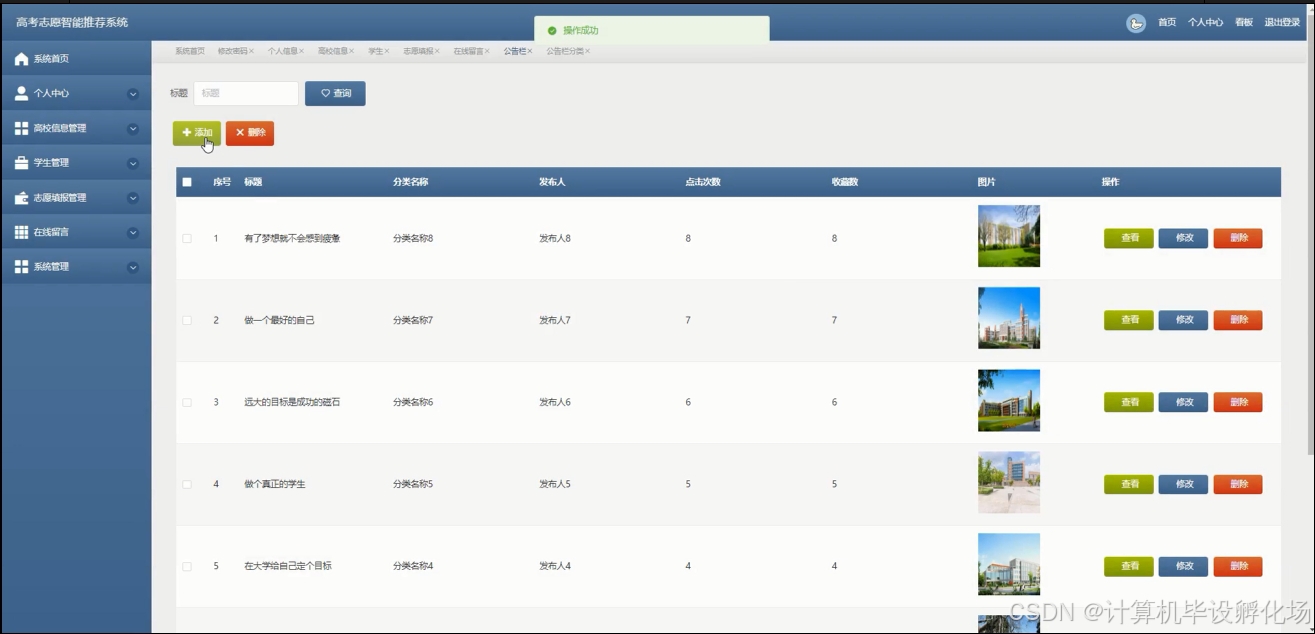The width and height of the screenshot is (1315, 634).
Task: Click the home icon beside 系统首页
Action: (21, 59)
